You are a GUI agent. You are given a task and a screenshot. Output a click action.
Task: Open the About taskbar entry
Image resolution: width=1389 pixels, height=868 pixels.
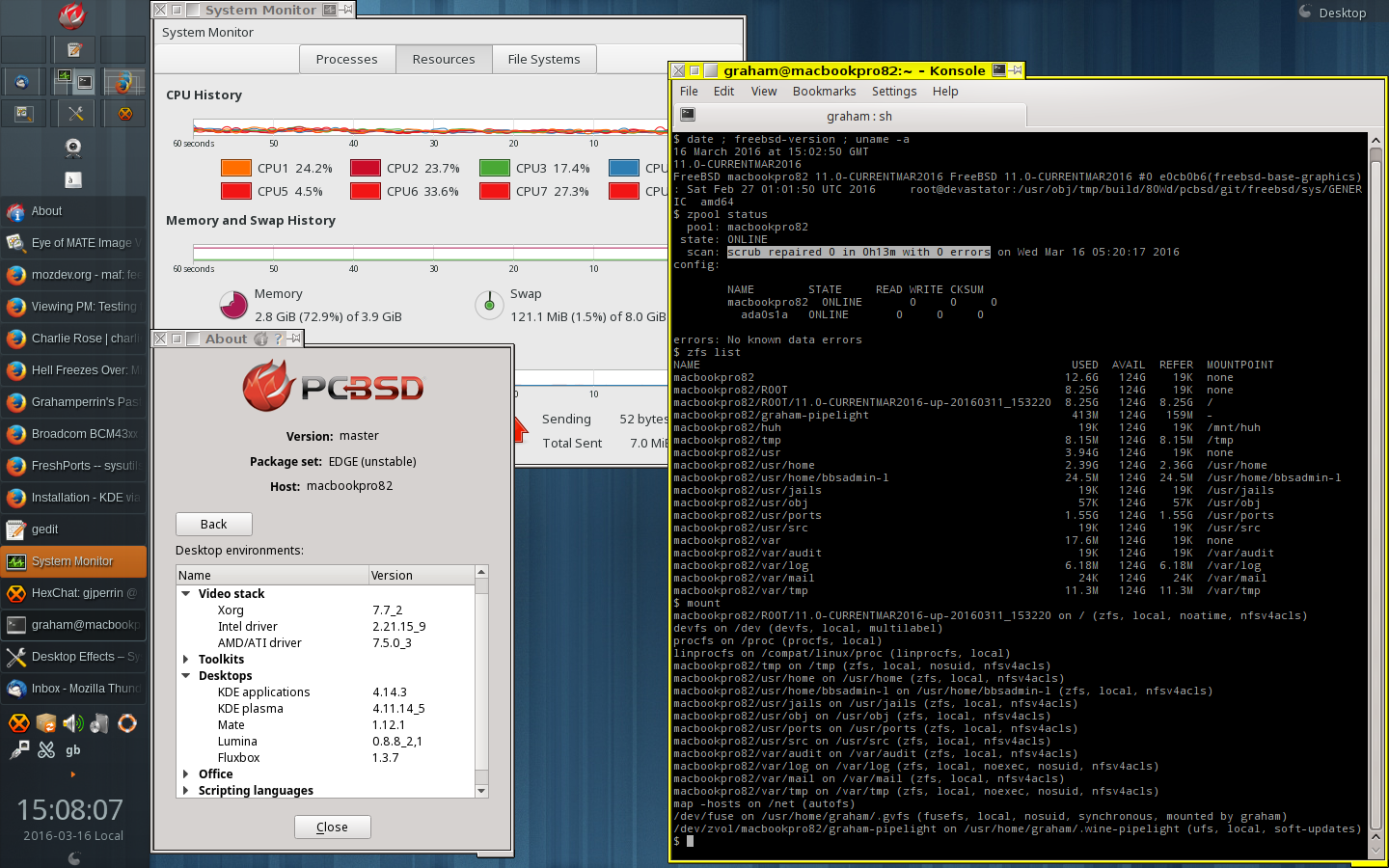tap(73, 211)
